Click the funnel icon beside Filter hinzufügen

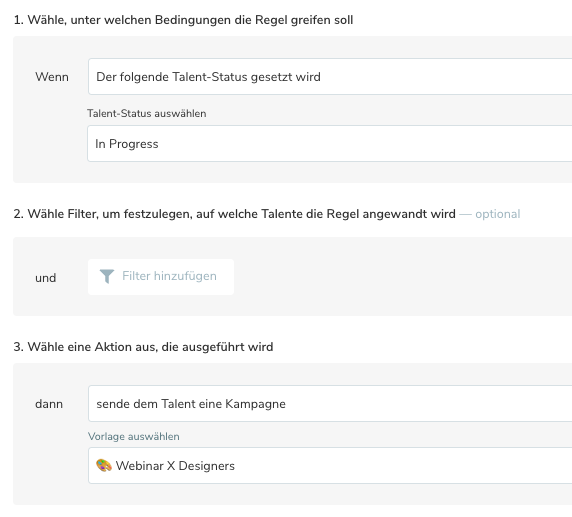tap(107, 276)
